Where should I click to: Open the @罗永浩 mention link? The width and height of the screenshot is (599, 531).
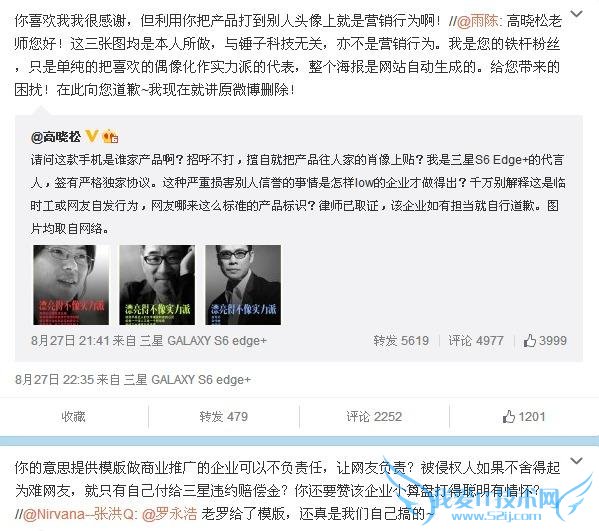click(x=169, y=515)
